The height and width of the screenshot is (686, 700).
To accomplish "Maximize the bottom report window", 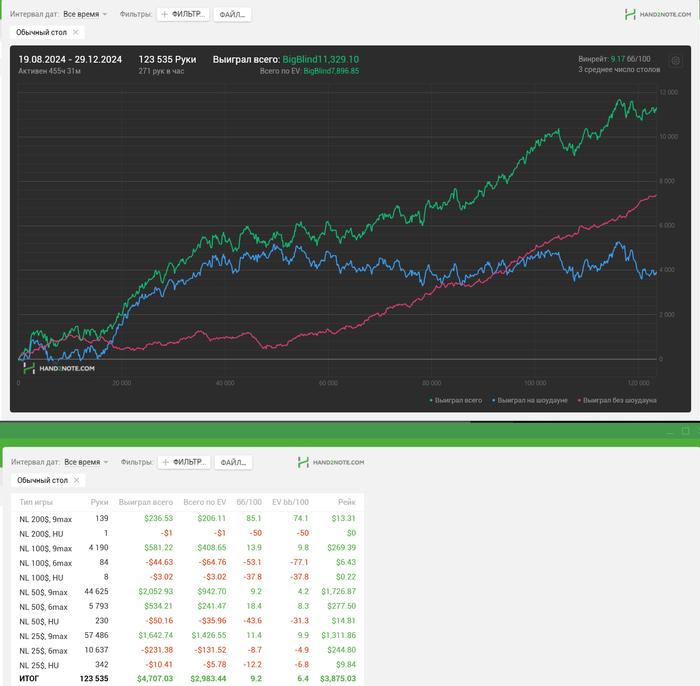I will click(x=686, y=431).
